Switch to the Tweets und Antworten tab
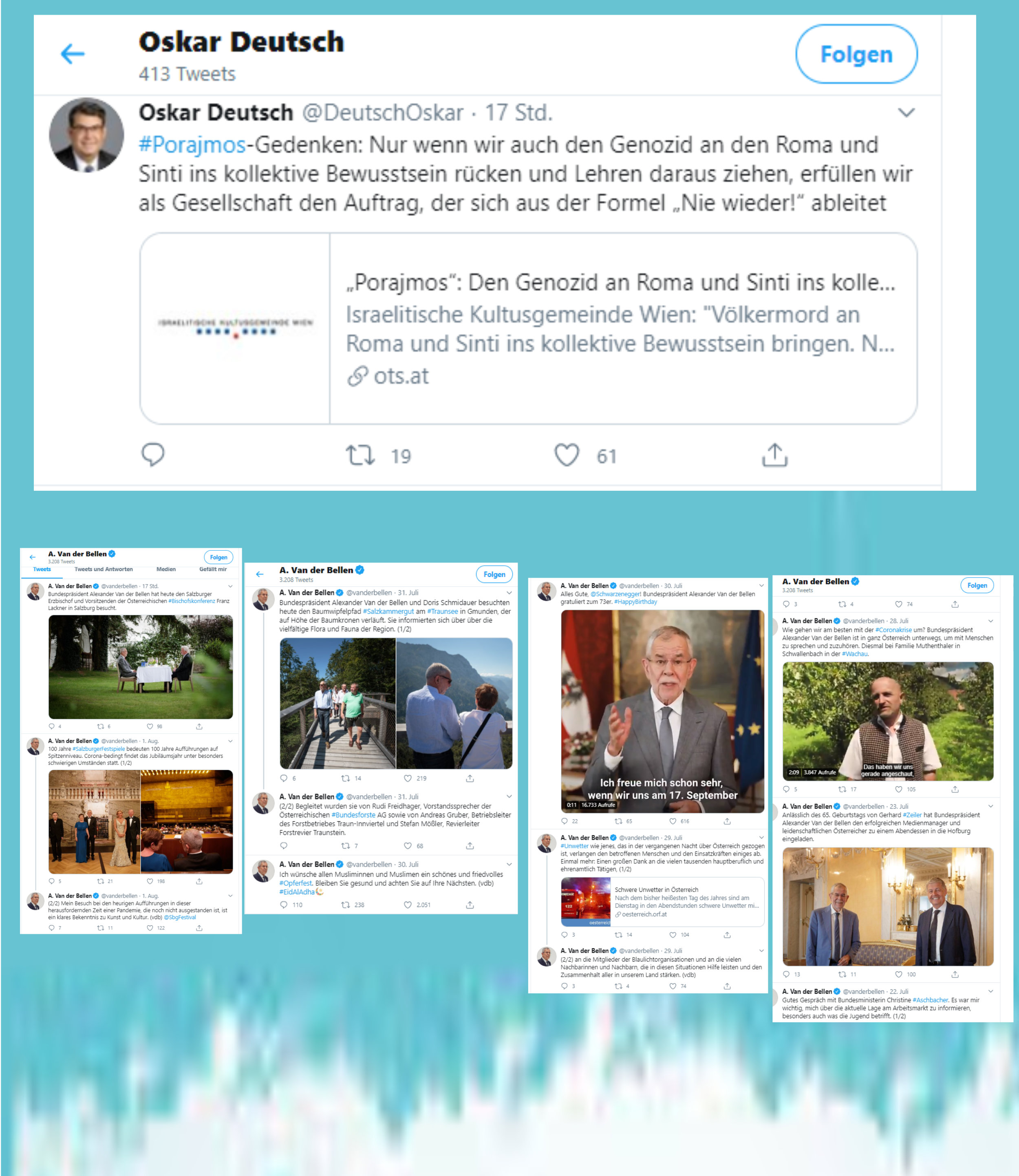Image resolution: width=1019 pixels, height=1176 pixels. [104, 569]
